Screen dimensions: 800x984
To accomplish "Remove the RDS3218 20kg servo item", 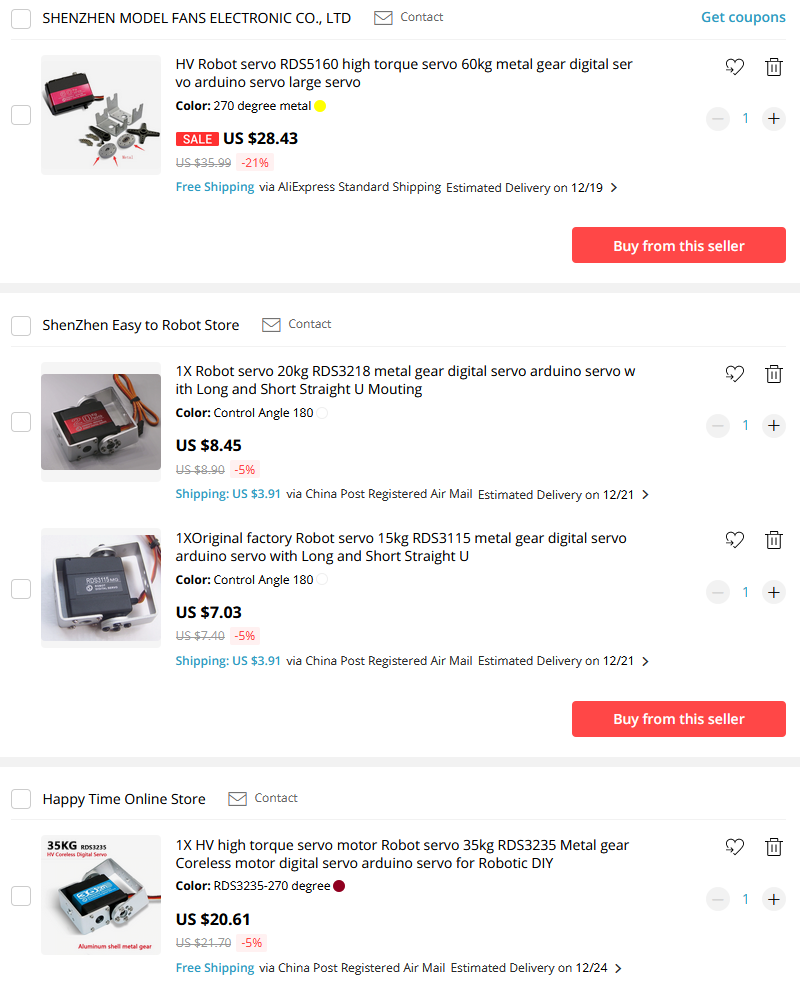I will [774, 373].
